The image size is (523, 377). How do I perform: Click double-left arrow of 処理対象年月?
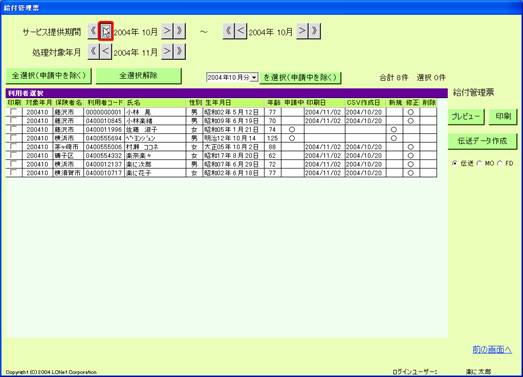pos(94,52)
